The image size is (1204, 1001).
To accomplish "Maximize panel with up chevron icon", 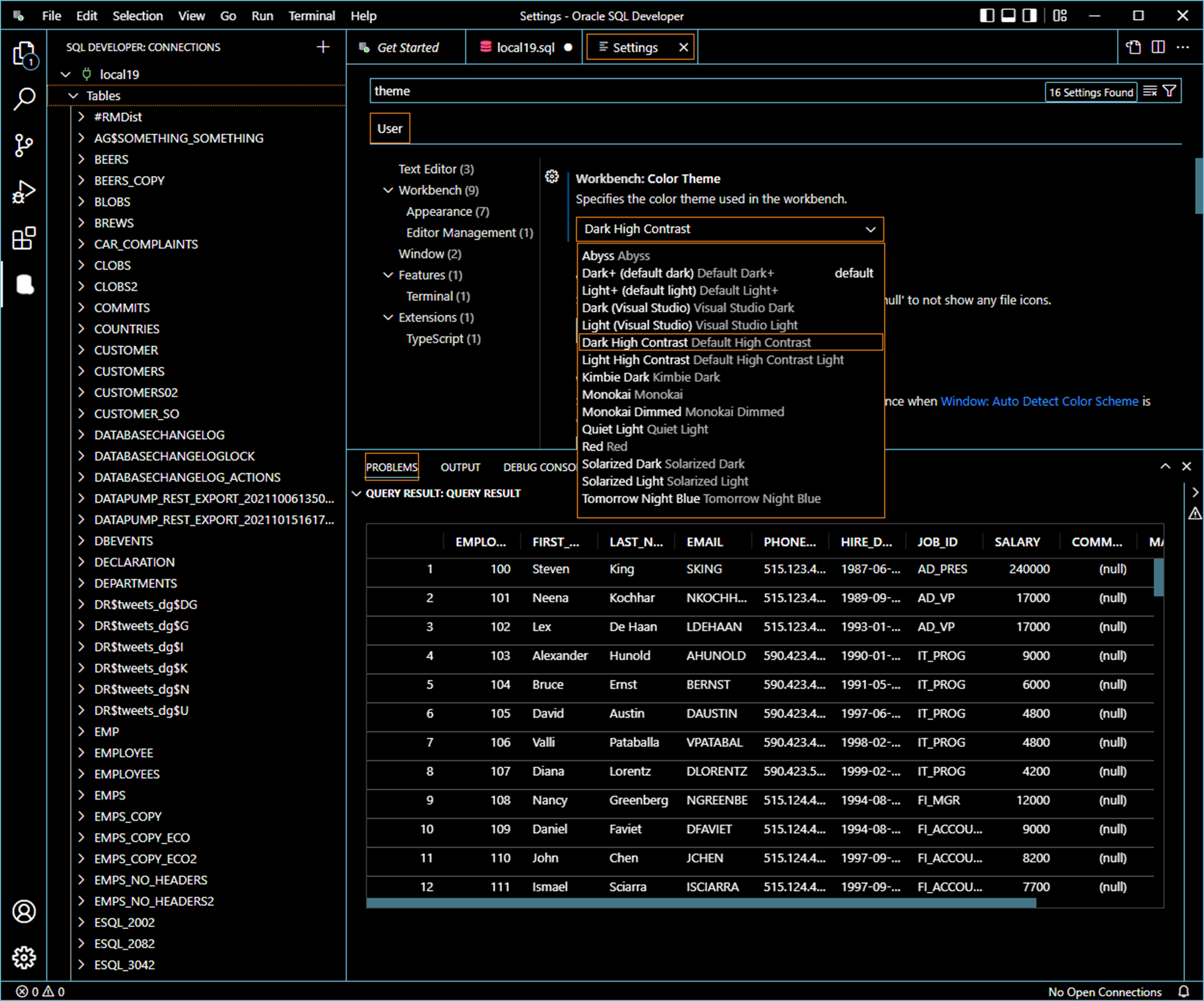I will click(x=1165, y=466).
